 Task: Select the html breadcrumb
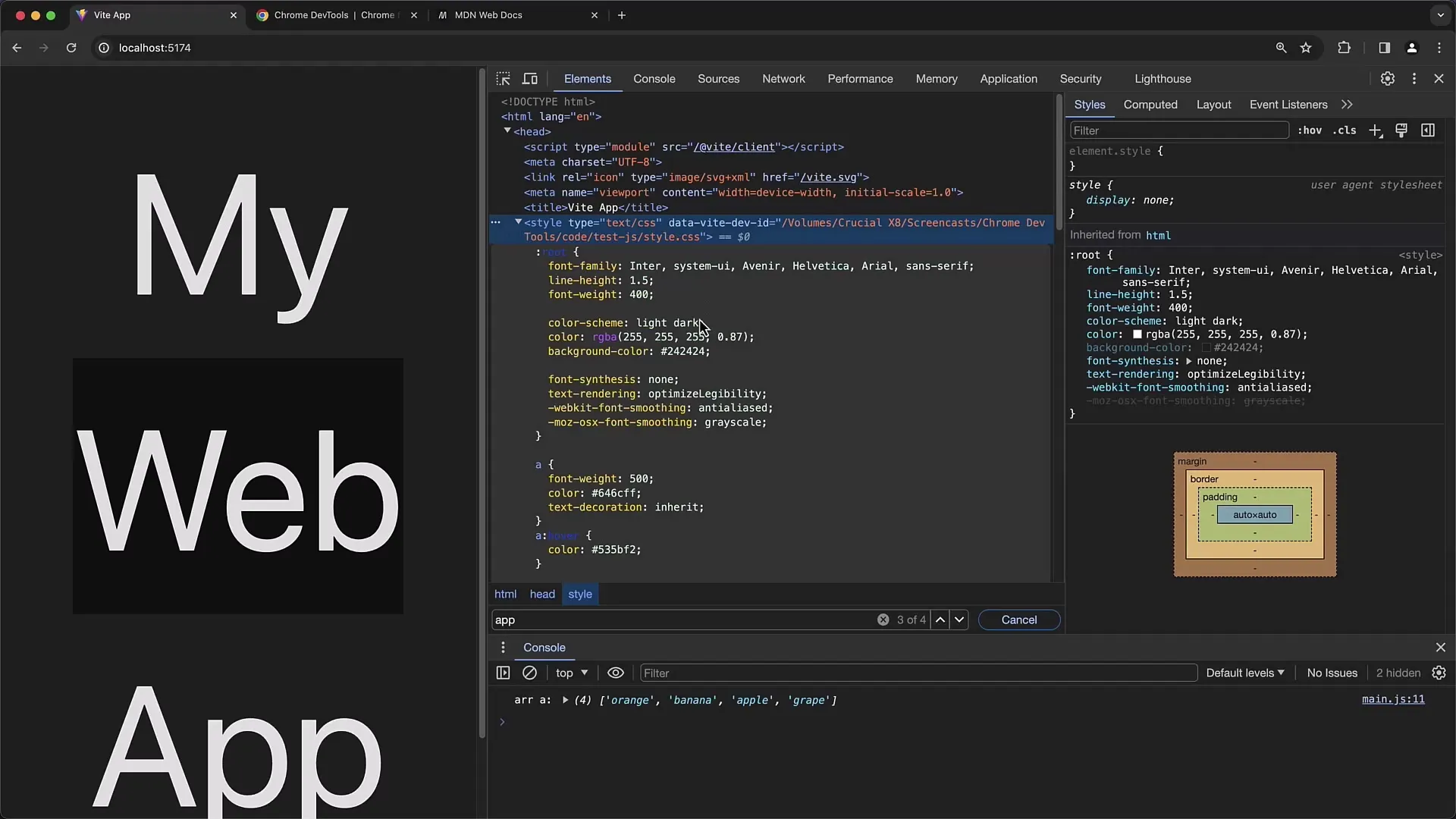pos(505,595)
